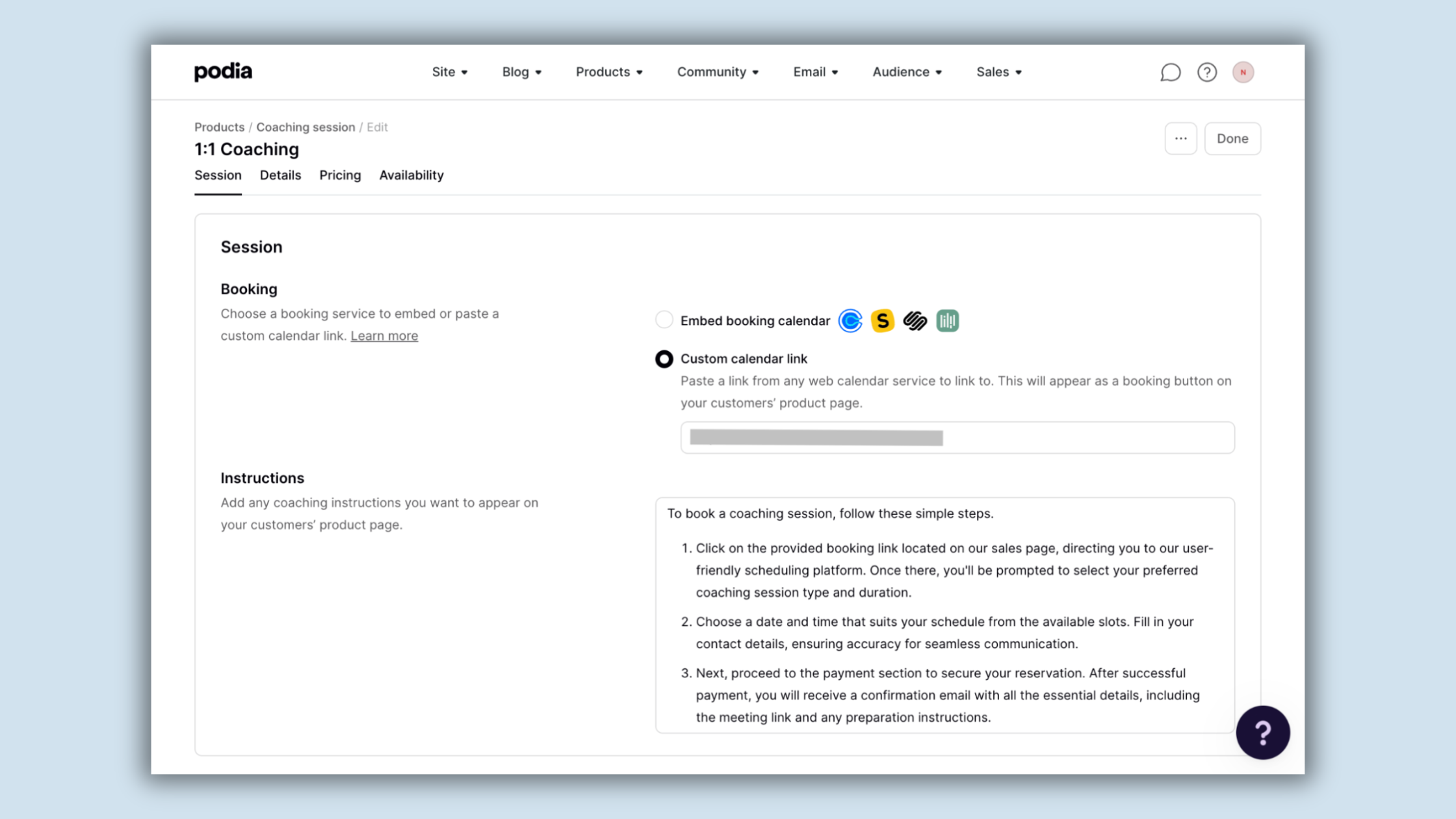
Task: Choose the SavvyCal scheduling icon
Action: [x=882, y=320]
